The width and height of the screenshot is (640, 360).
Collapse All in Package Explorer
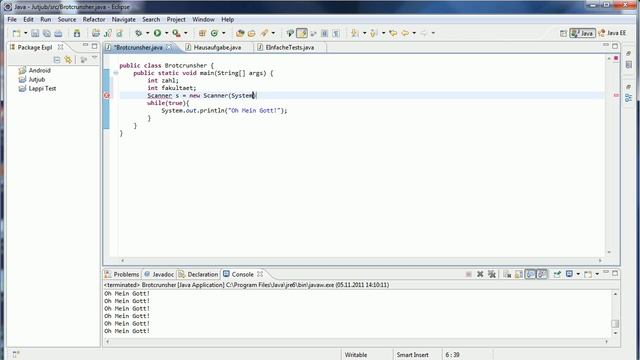tap(57, 60)
